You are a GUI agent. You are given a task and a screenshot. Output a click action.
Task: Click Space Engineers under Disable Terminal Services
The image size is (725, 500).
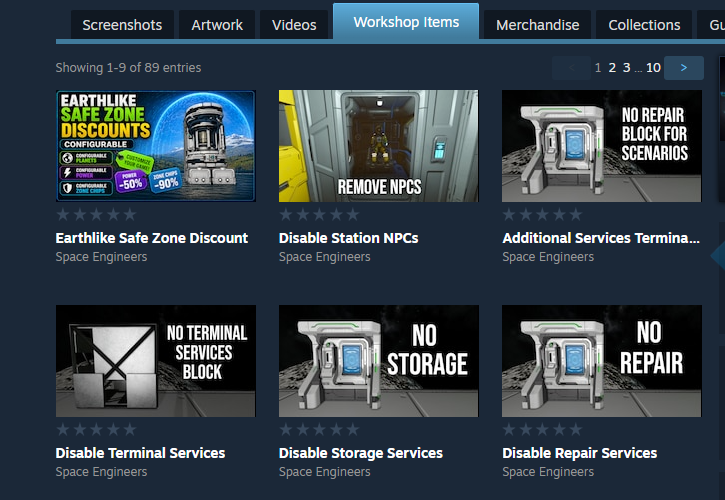click(101, 472)
